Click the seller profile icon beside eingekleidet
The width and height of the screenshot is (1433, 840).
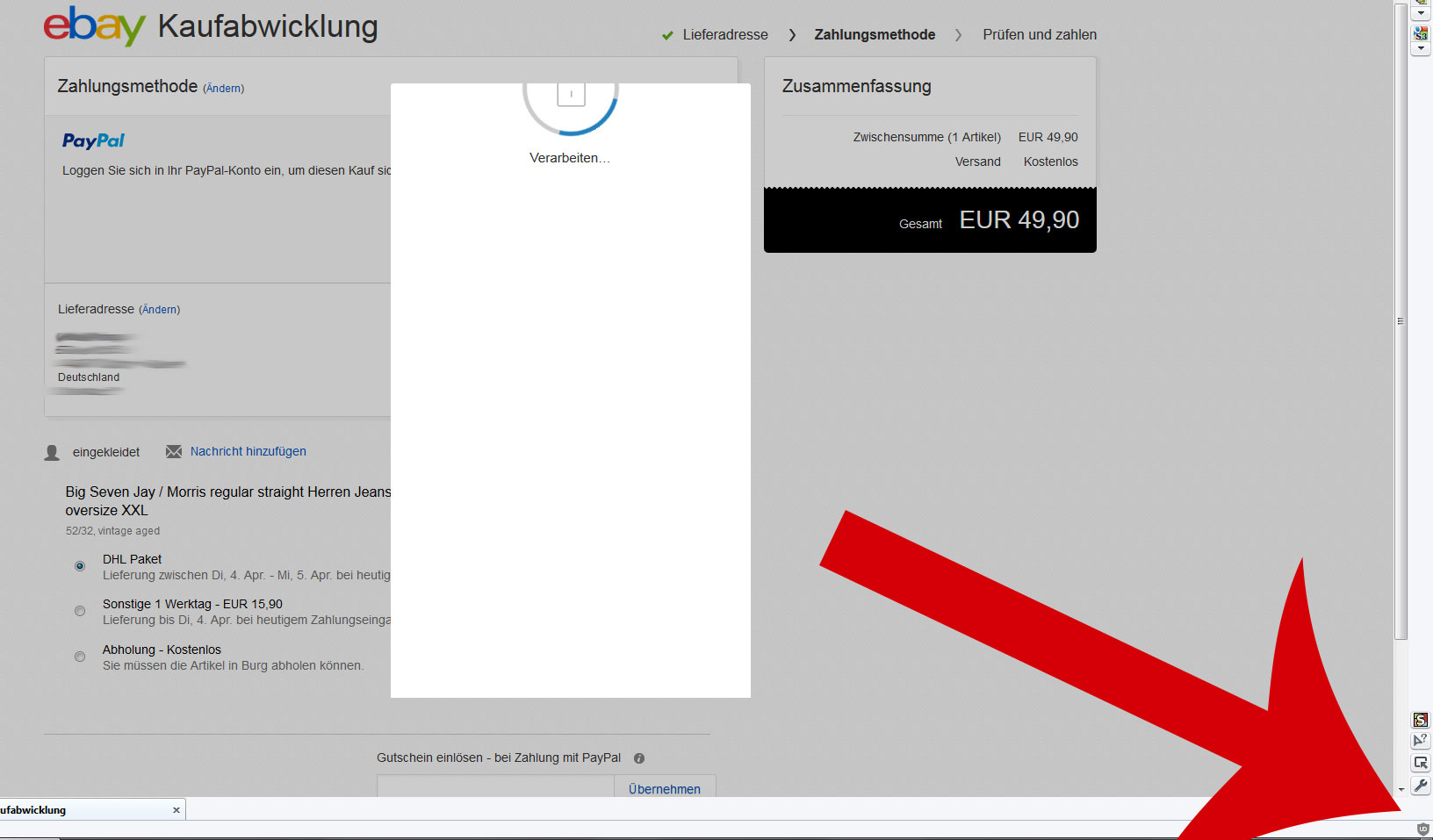pos(52,452)
